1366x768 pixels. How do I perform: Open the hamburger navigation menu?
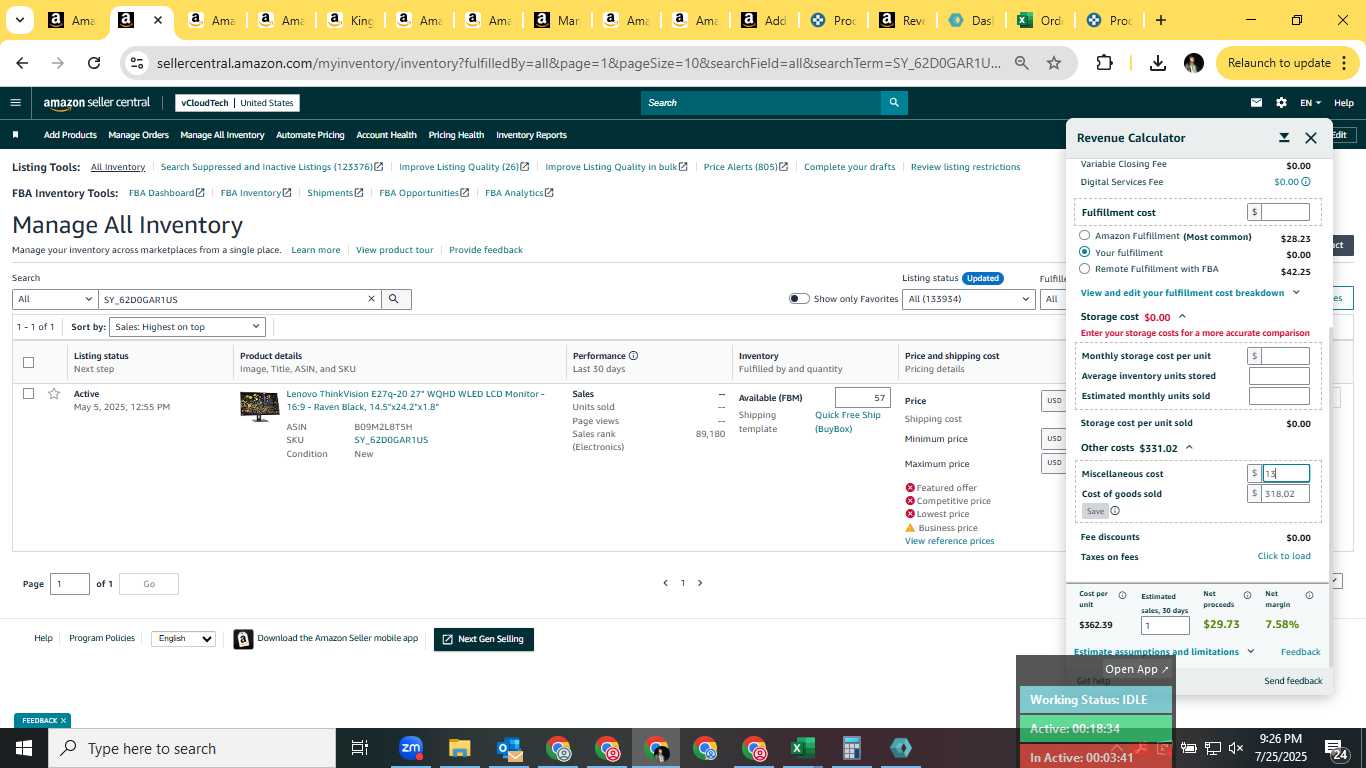tap(15, 103)
